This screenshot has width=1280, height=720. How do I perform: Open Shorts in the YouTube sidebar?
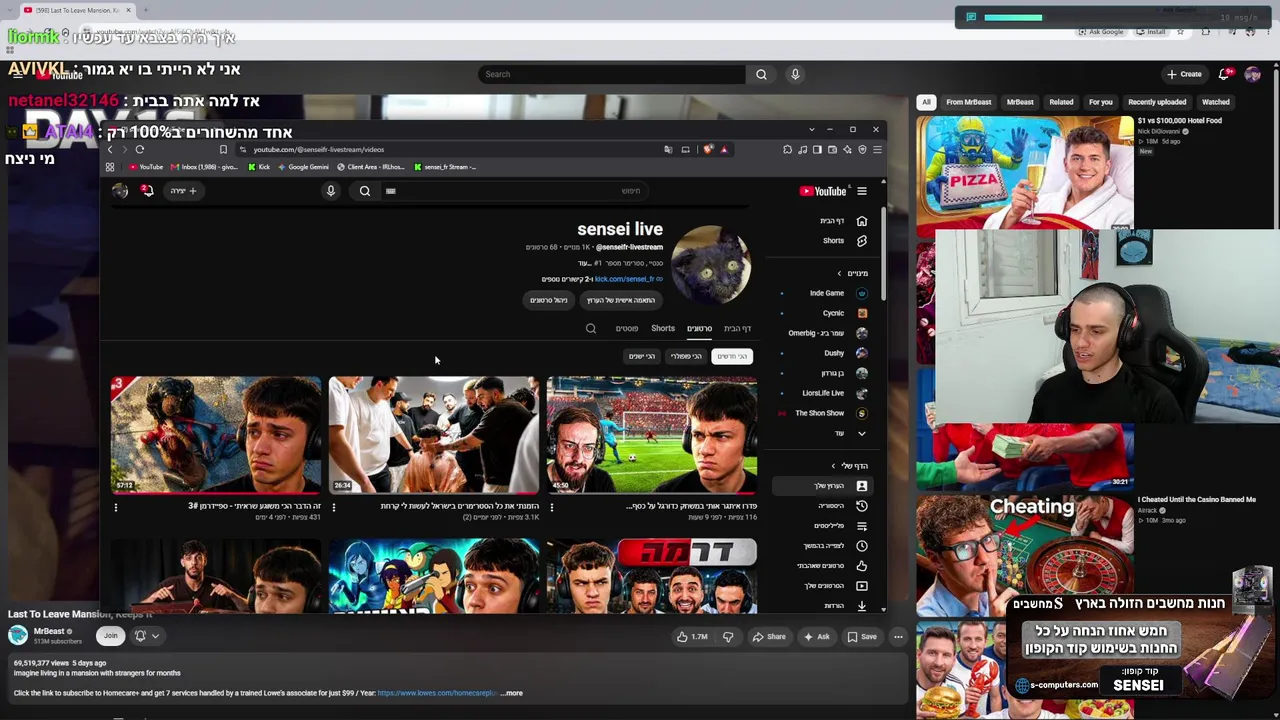click(862, 241)
